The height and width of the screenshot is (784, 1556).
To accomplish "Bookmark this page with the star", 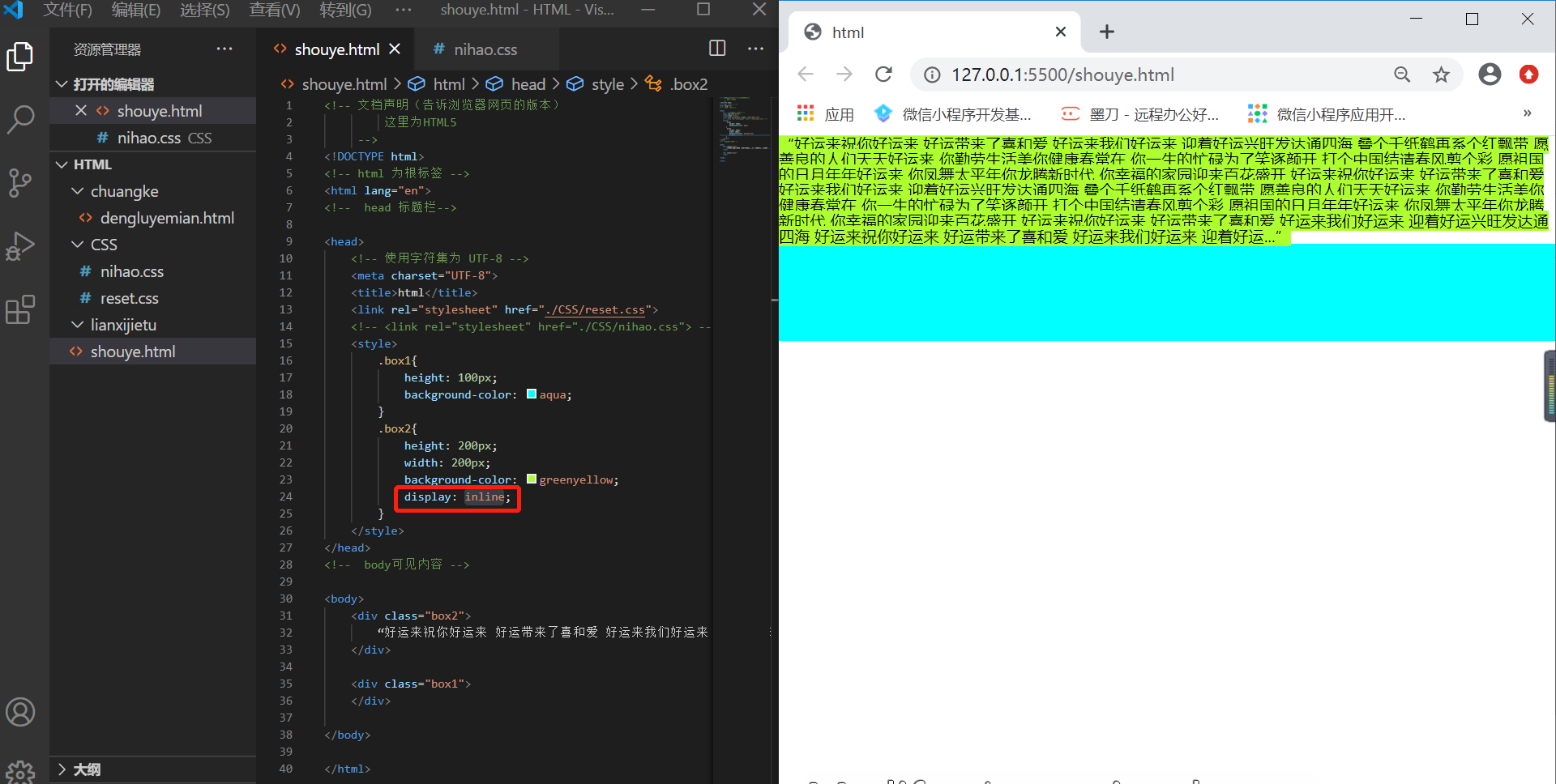I will pos(1441,75).
